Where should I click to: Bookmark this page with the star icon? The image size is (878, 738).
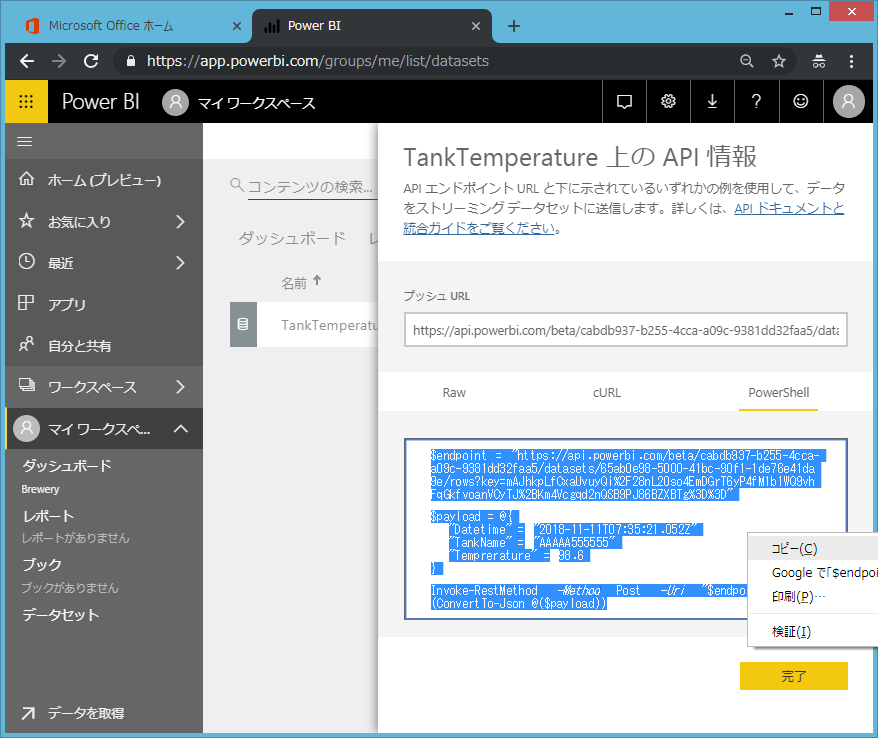click(779, 61)
